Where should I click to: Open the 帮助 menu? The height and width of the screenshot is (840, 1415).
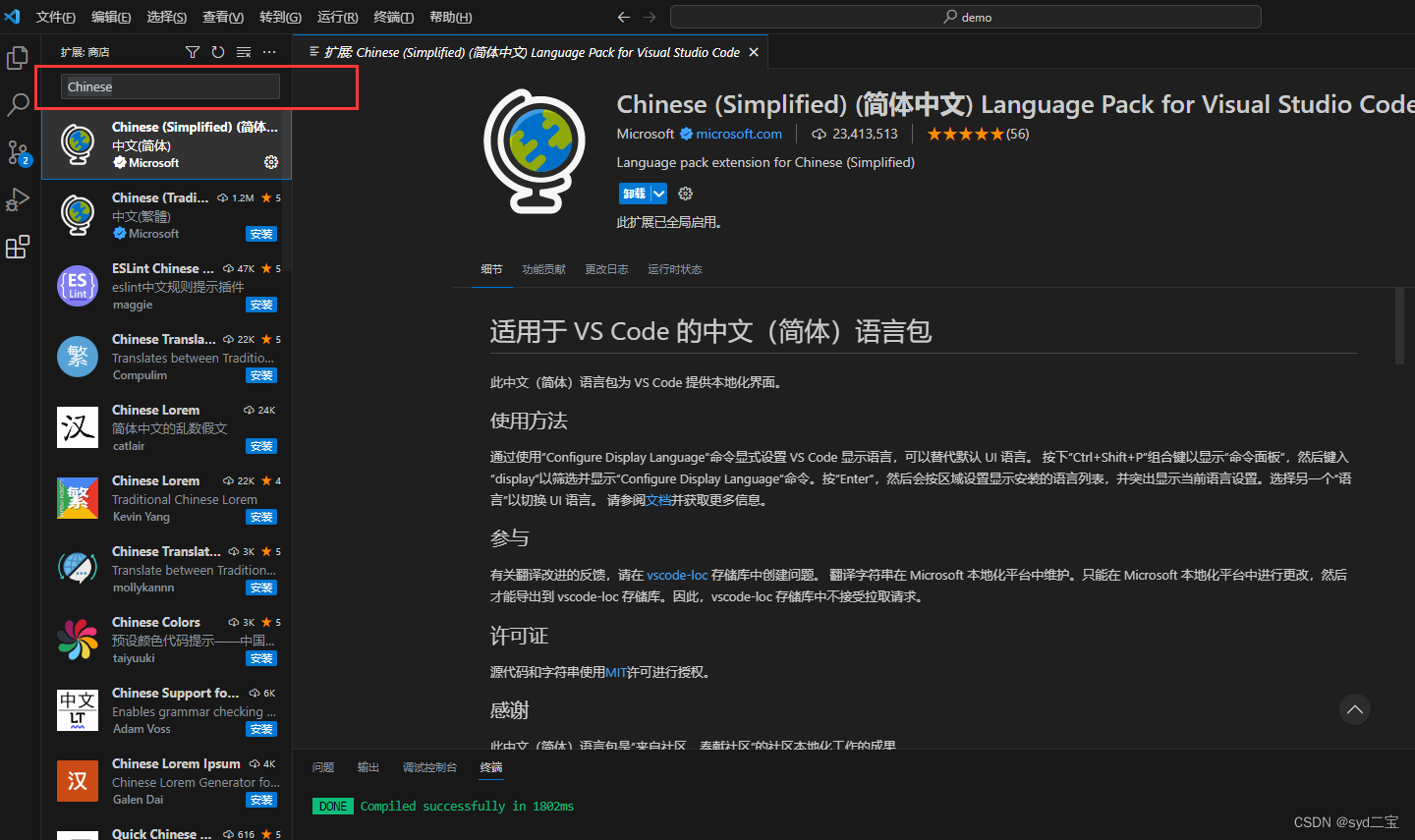[450, 17]
